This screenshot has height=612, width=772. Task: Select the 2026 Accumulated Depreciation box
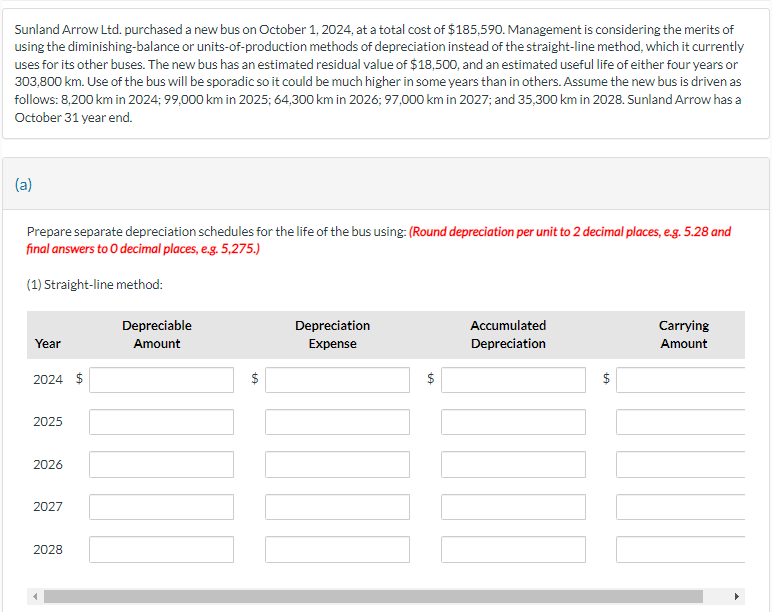(x=514, y=465)
